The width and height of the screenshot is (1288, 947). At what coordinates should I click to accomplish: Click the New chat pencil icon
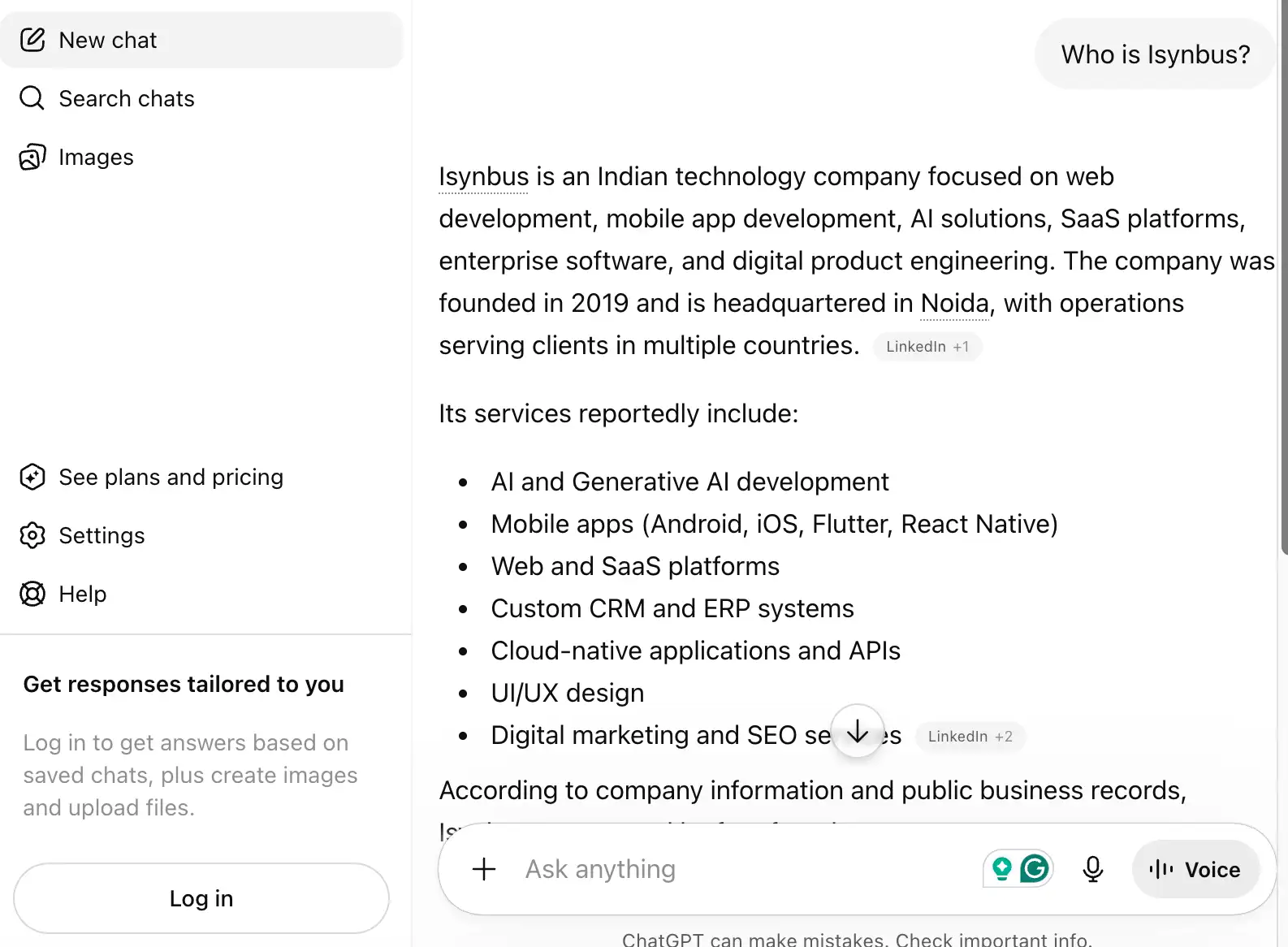tap(32, 40)
